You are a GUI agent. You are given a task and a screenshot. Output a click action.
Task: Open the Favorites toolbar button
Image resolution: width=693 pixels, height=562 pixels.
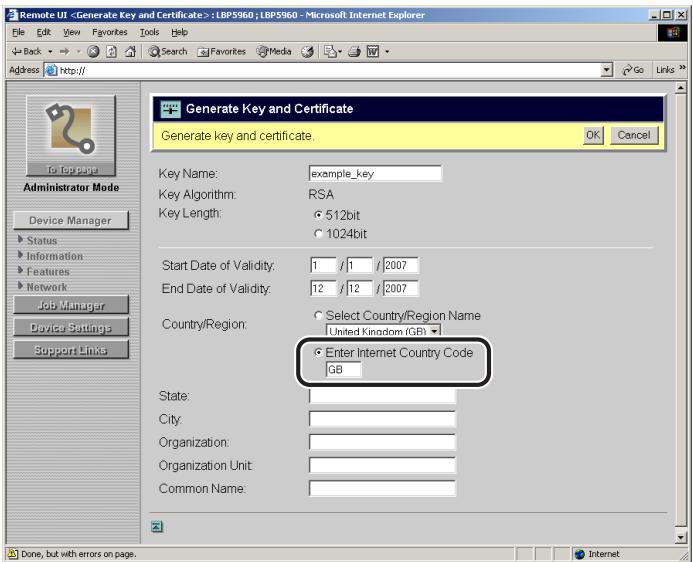pyautogui.click(x=221, y=52)
